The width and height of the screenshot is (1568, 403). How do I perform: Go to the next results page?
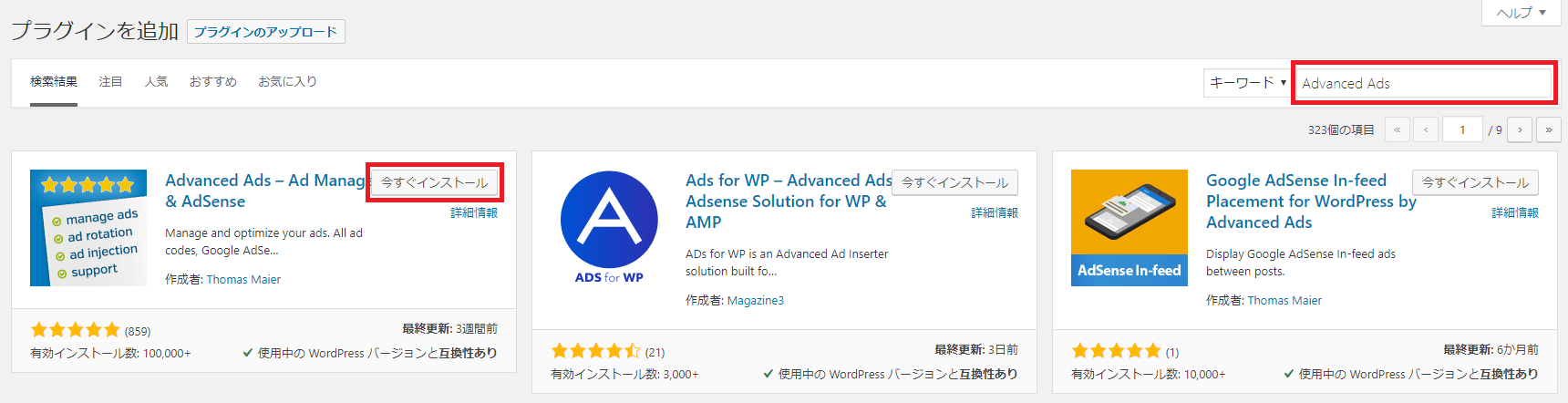1520,129
